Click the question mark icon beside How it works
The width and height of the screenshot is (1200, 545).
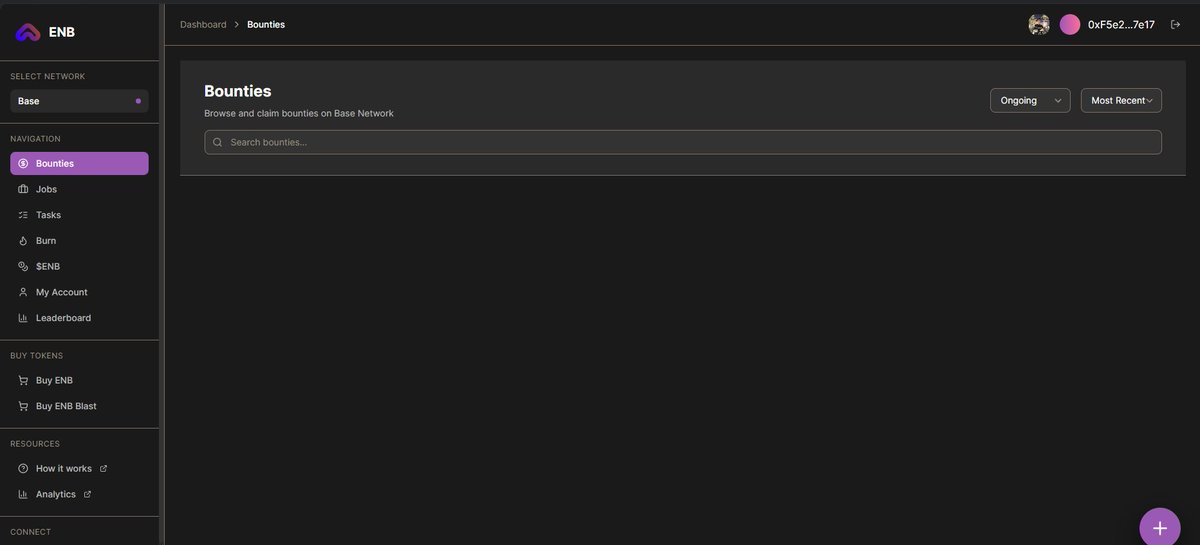(23, 468)
